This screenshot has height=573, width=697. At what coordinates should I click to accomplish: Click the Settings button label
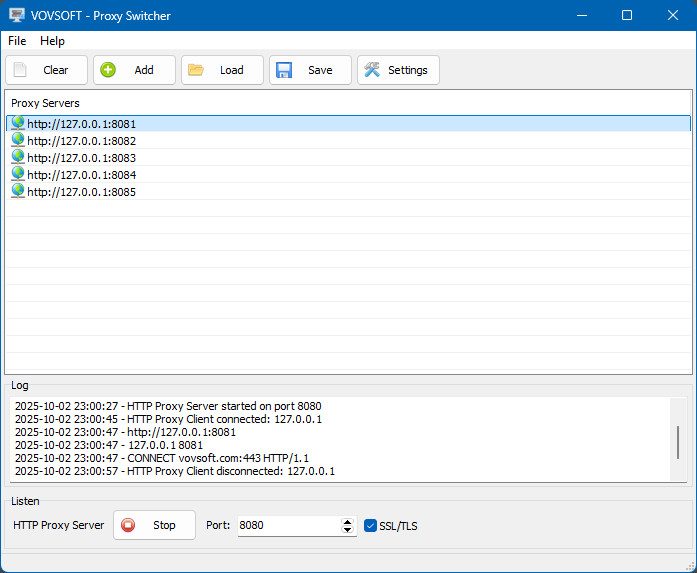(x=408, y=70)
